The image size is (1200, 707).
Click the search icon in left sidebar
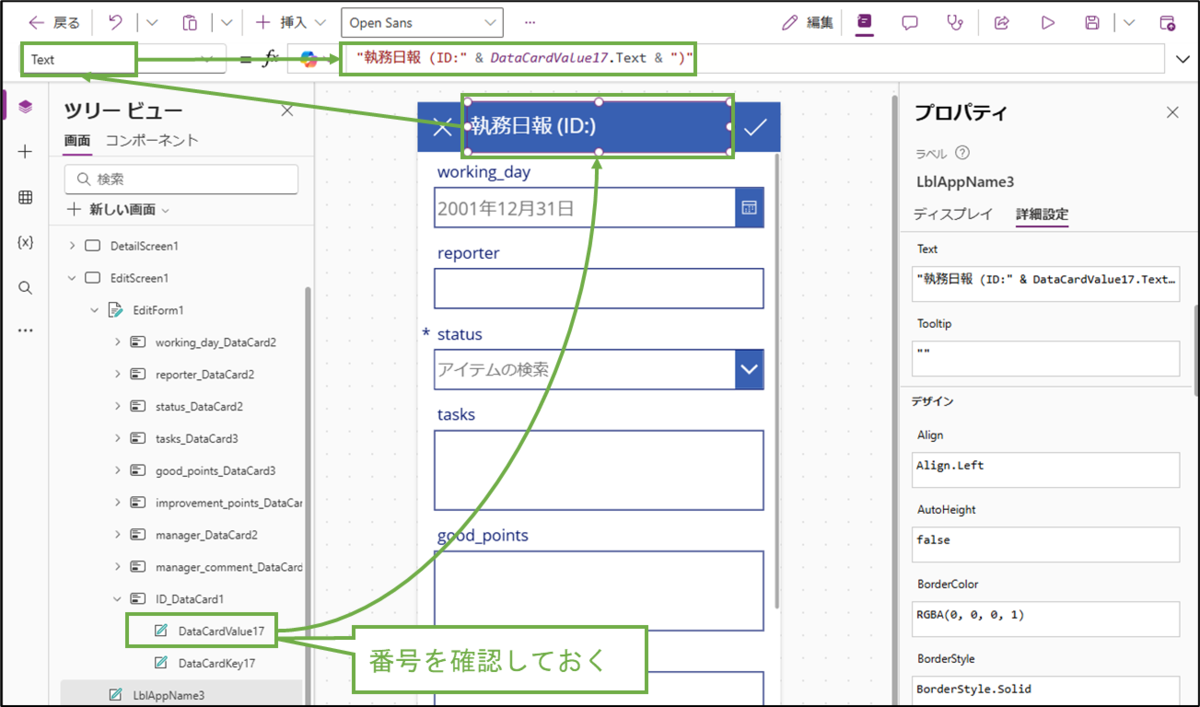(26, 287)
